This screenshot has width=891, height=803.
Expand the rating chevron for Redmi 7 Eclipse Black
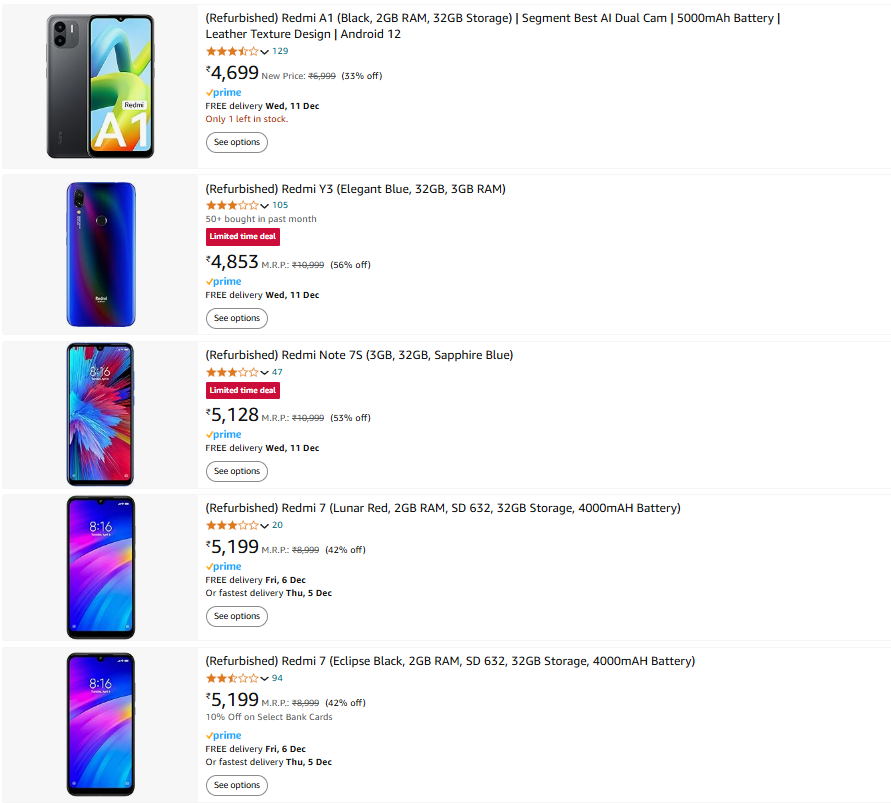[264, 679]
